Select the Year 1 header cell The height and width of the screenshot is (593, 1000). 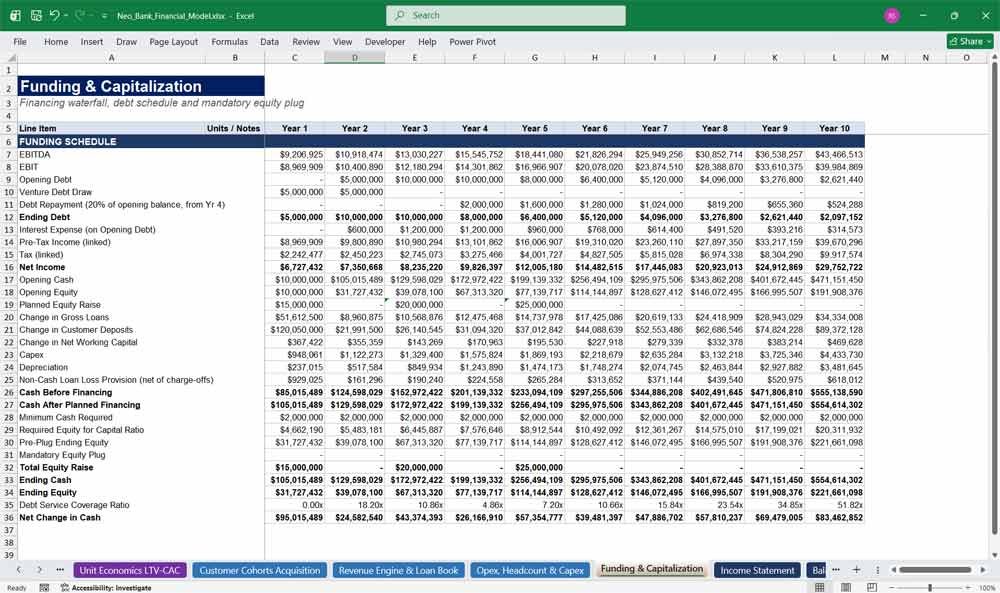tap(295, 128)
